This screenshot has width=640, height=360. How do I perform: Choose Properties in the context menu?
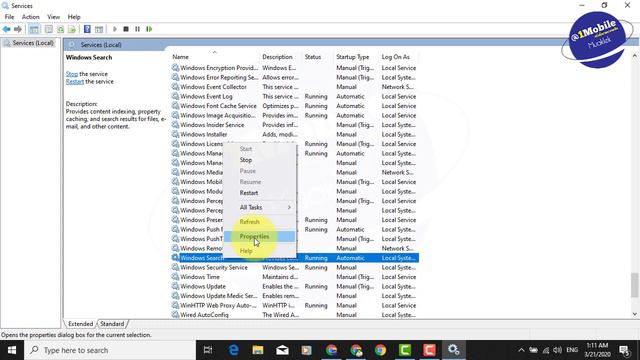coord(260,236)
